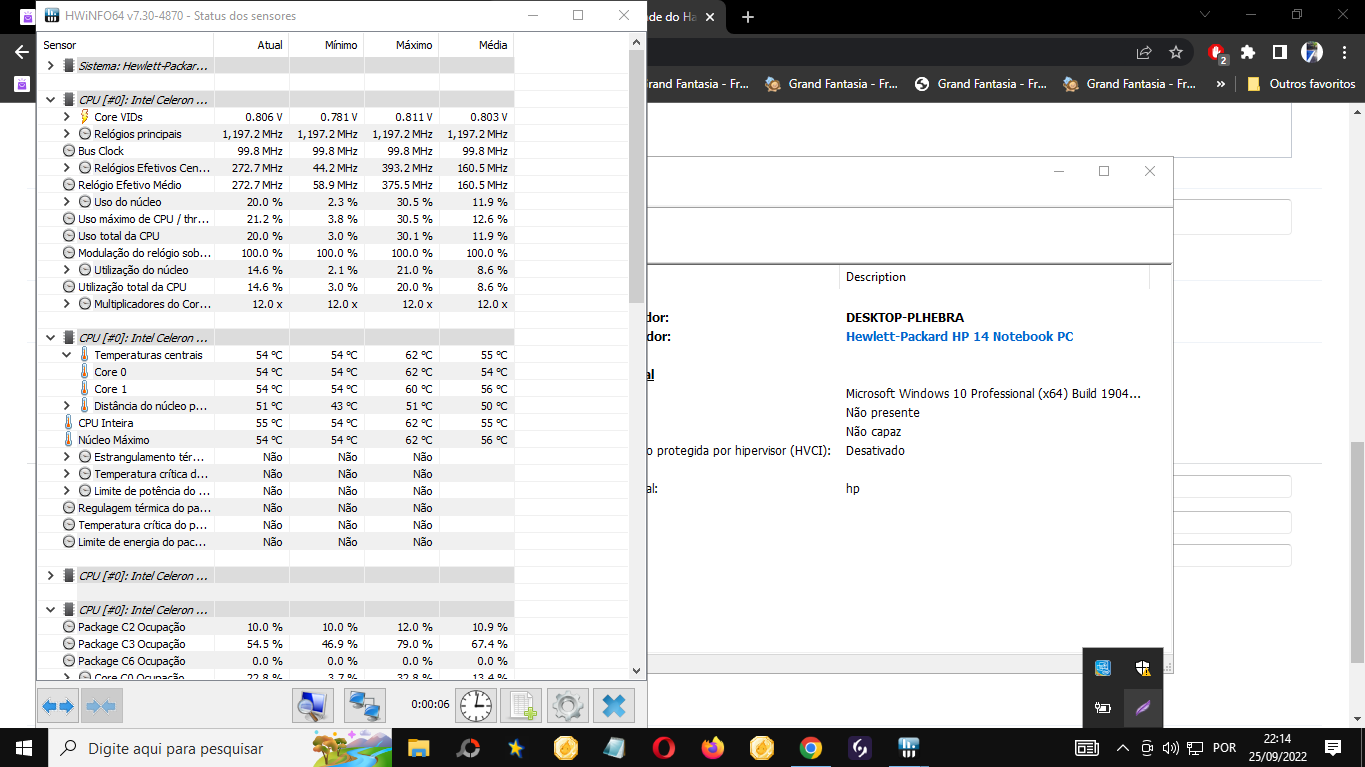The width and height of the screenshot is (1365, 767).
Task: Click the POR language indicator
Action: (x=1224, y=748)
